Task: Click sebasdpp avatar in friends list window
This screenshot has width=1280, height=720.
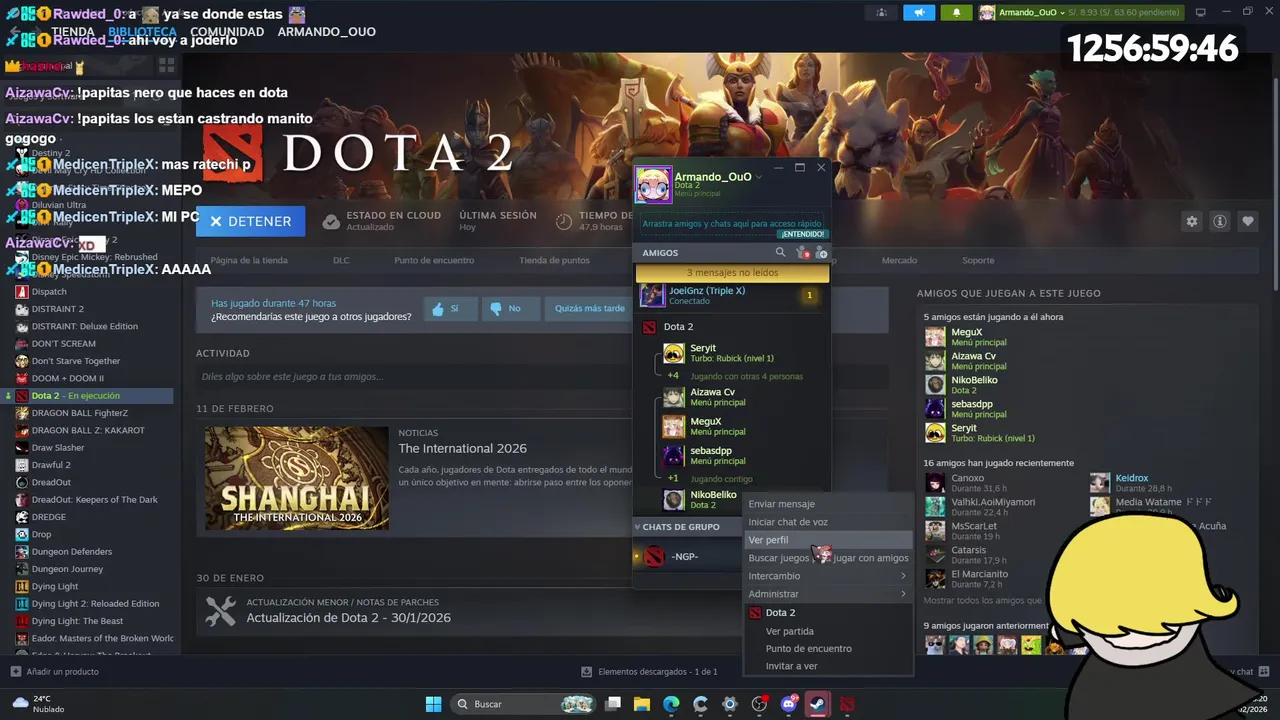Action: (x=674, y=456)
